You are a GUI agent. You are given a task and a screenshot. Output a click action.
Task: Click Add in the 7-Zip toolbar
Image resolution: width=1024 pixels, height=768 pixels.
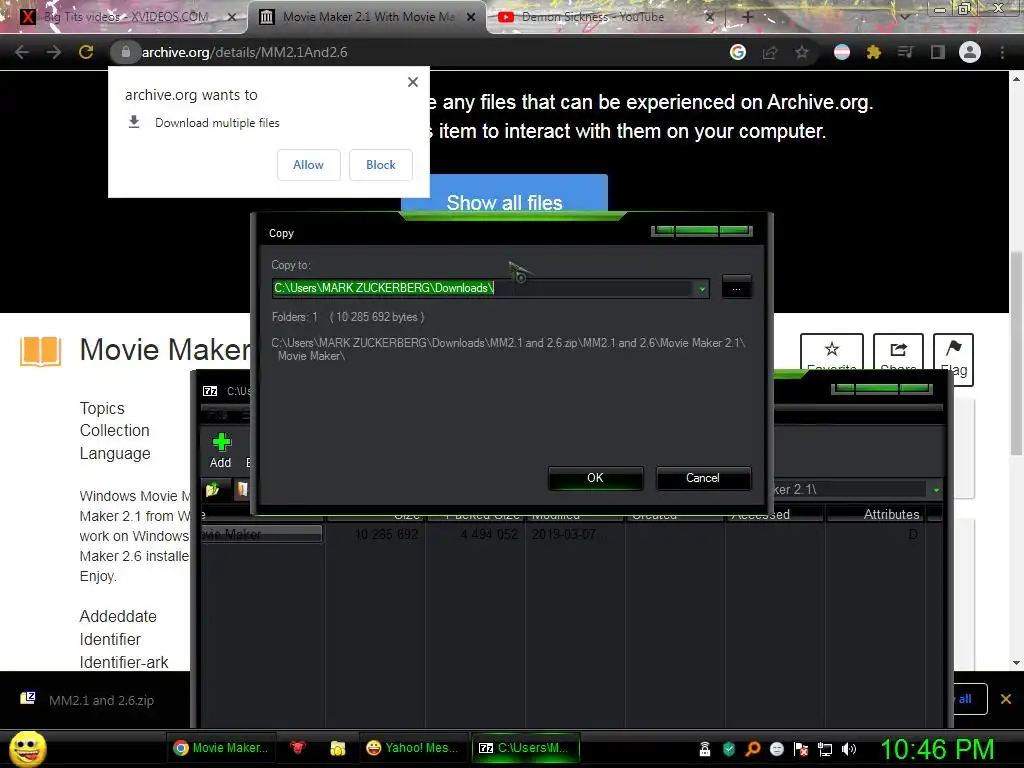[221, 451]
